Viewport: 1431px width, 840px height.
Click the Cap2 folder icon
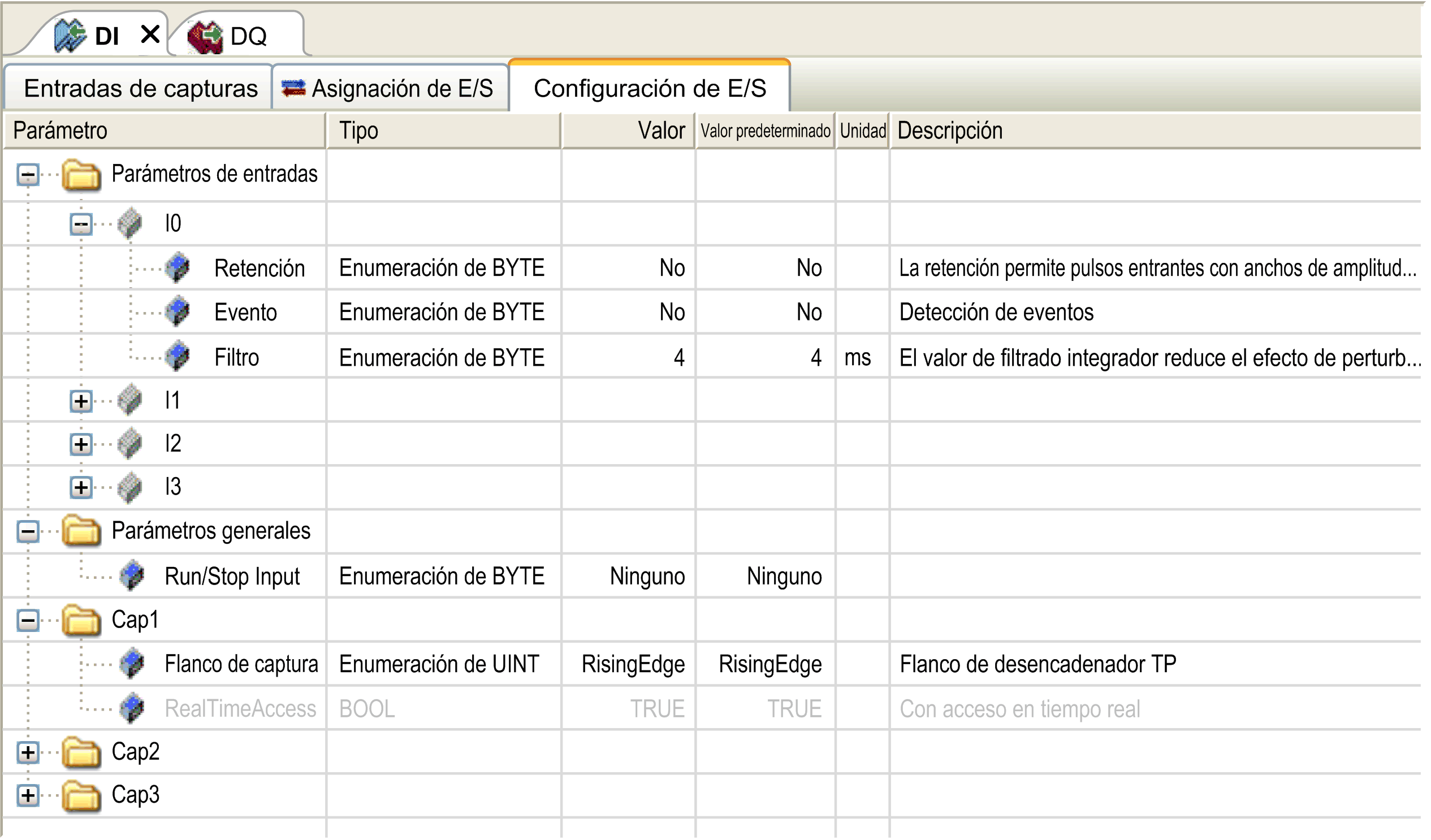point(81,752)
